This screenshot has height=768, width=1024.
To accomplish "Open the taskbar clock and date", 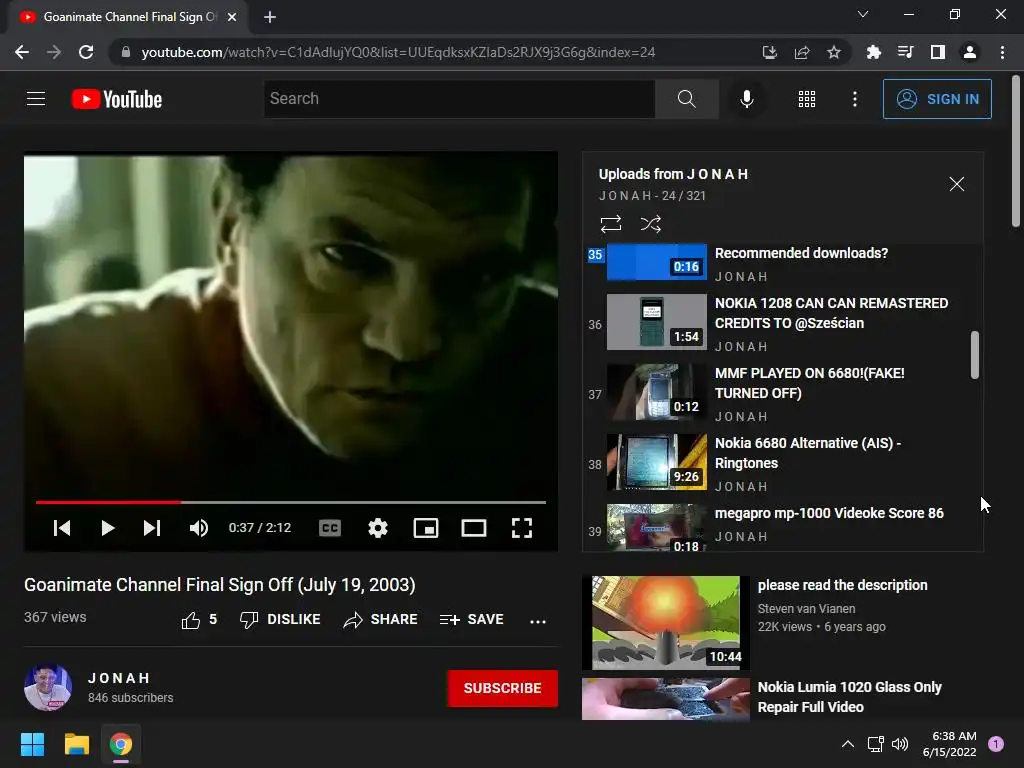I will [x=950, y=744].
